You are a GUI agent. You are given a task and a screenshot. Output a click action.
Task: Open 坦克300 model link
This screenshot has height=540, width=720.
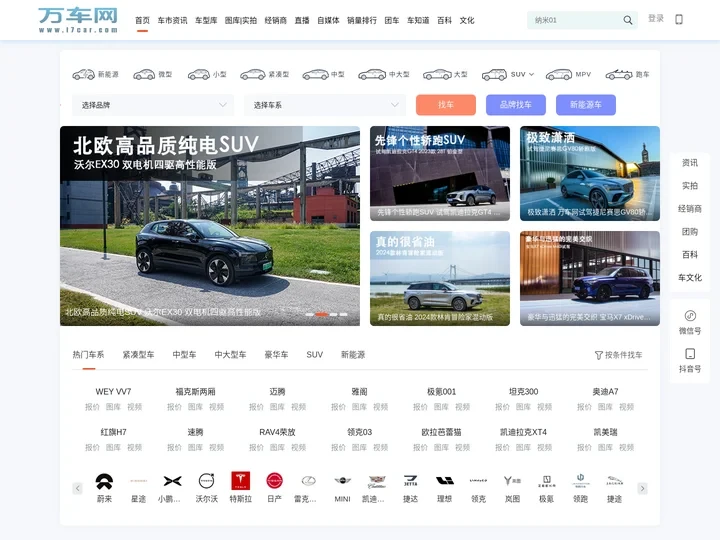[523, 392]
